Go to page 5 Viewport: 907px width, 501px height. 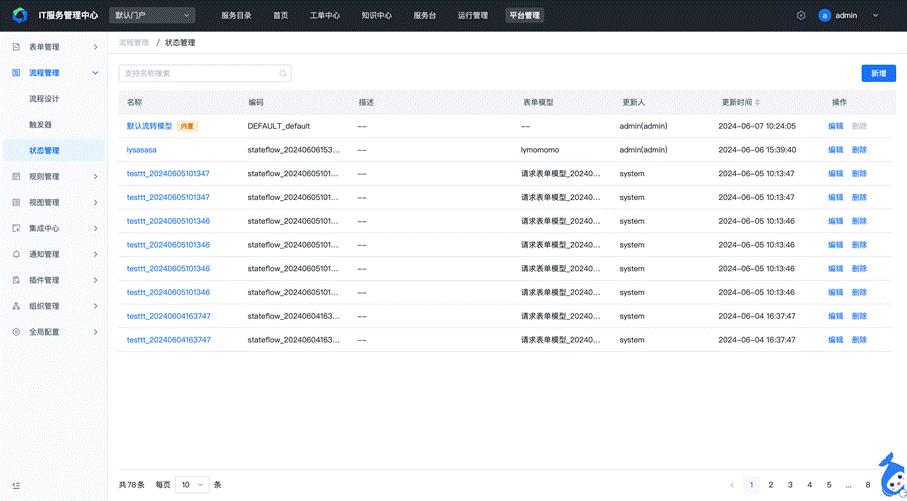[x=829, y=485]
